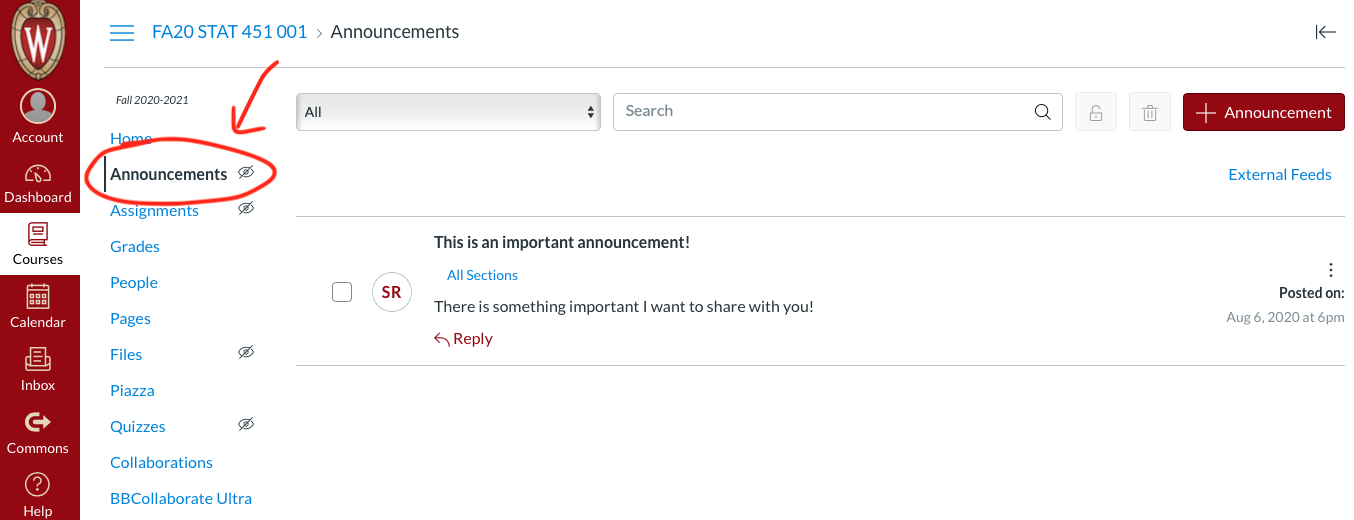Click the eye icon beside Files
Screen dimensions: 1354x520
click(246, 353)
